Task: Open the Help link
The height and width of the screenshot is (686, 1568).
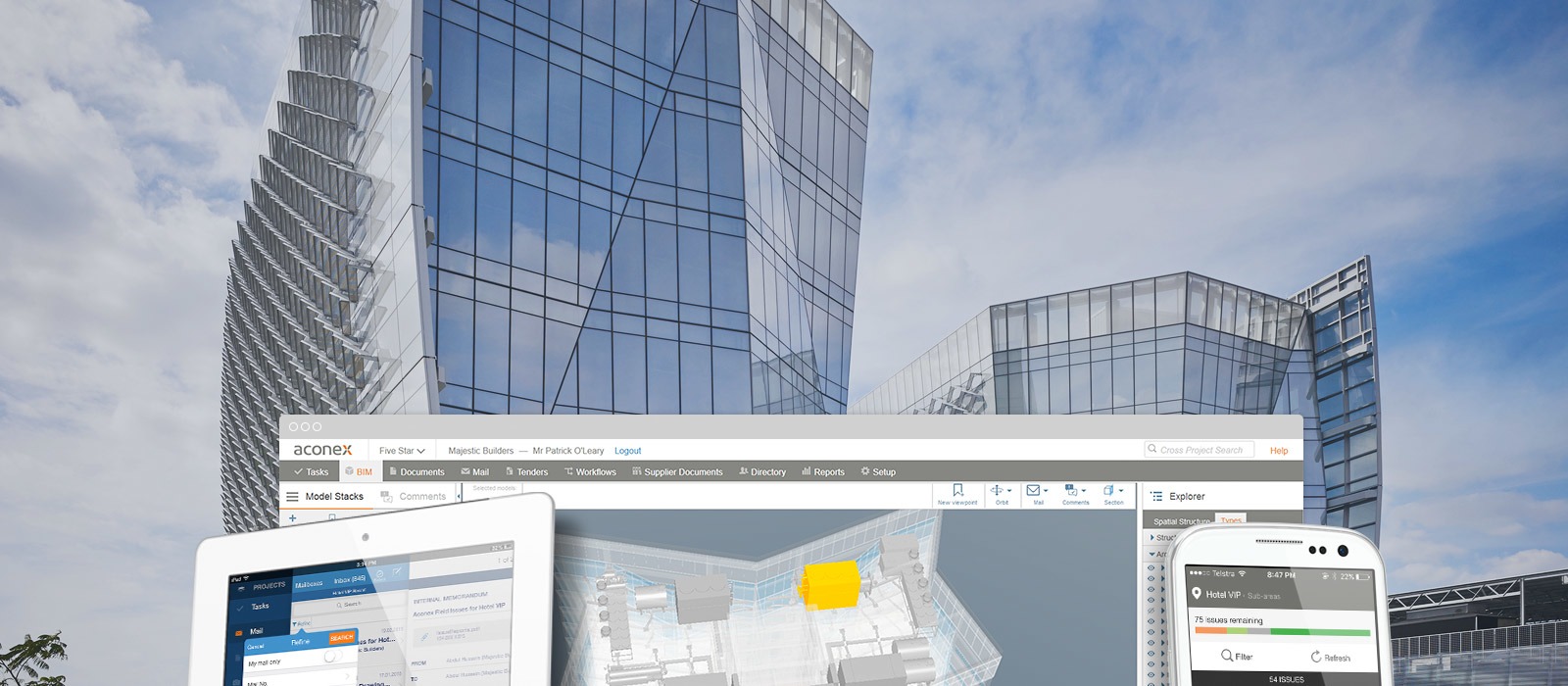Action: [x=1279, y=451]
